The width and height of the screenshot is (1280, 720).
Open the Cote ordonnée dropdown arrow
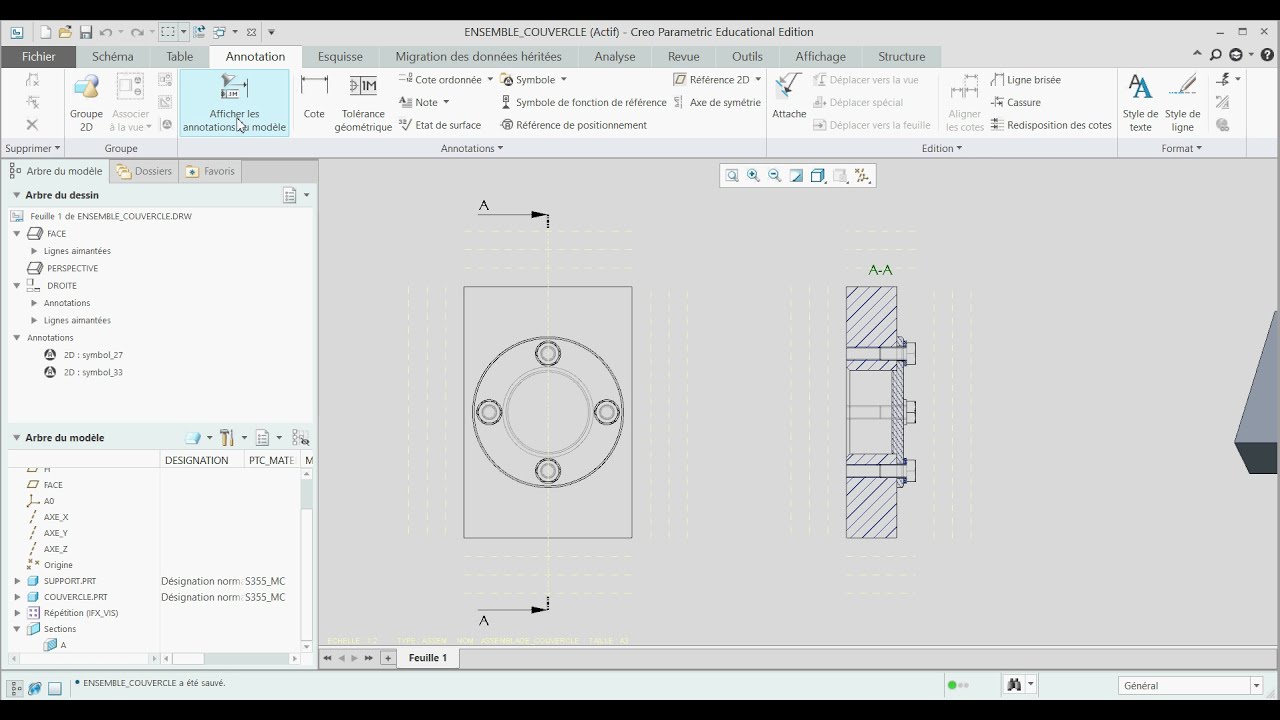(490, 79)
